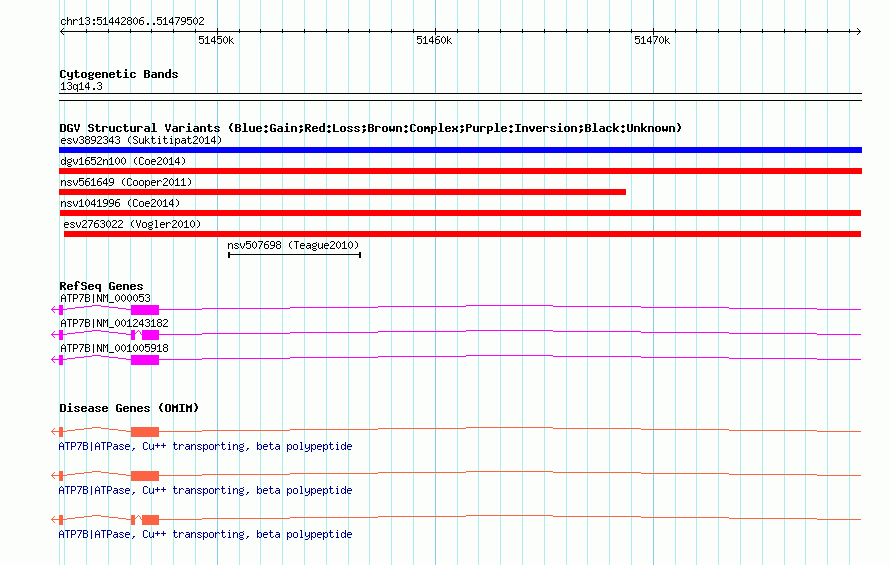Click the RefSeq Genes track heading
890x565 pixels.
click(101, 286)
